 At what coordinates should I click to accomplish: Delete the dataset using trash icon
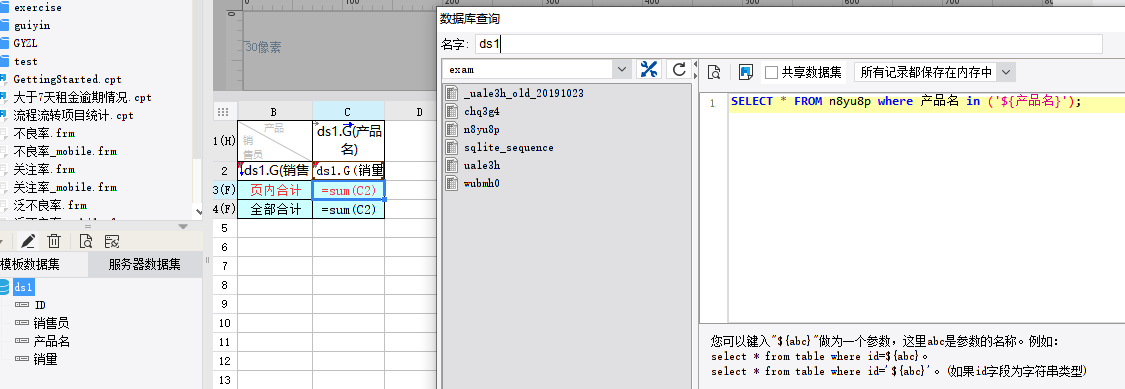pos(54,242)
